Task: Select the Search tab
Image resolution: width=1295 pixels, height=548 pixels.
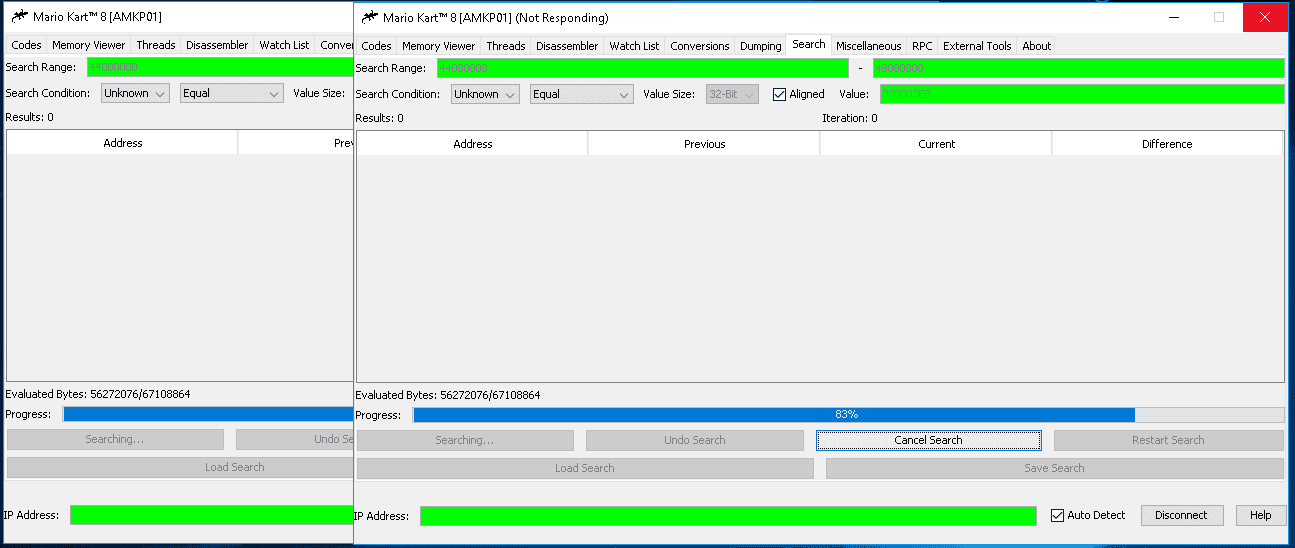Action: 809,44
